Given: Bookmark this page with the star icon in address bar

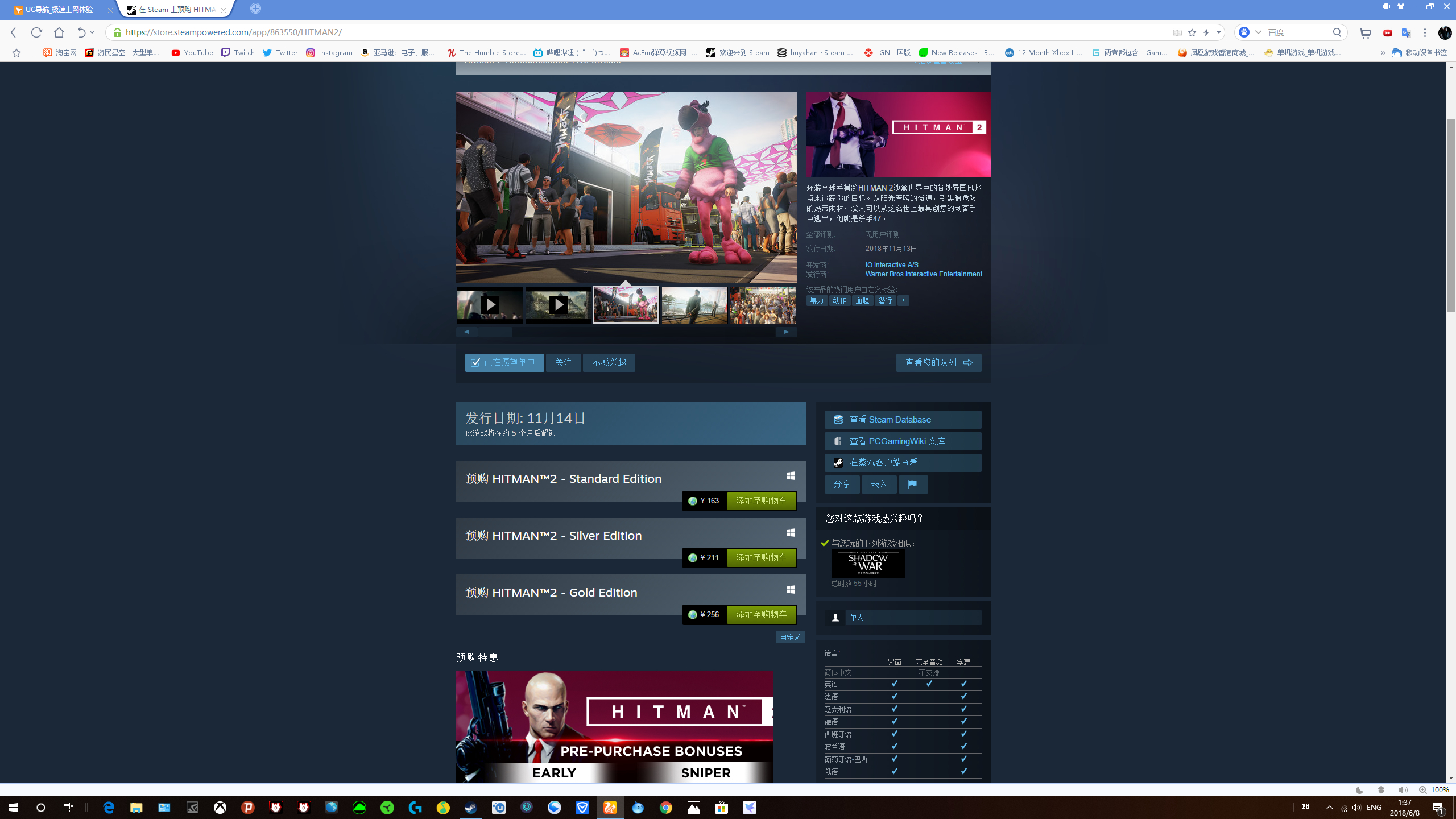Looking at the screenshot, I should (x=1192, y=32).
